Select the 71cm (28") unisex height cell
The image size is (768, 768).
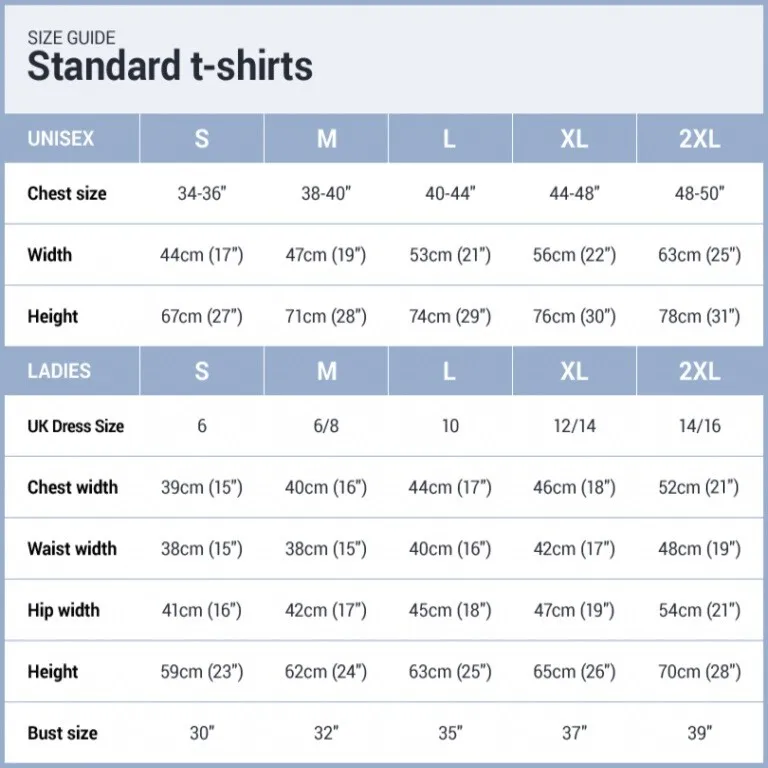pyautogui.click(x=326, y=317)
